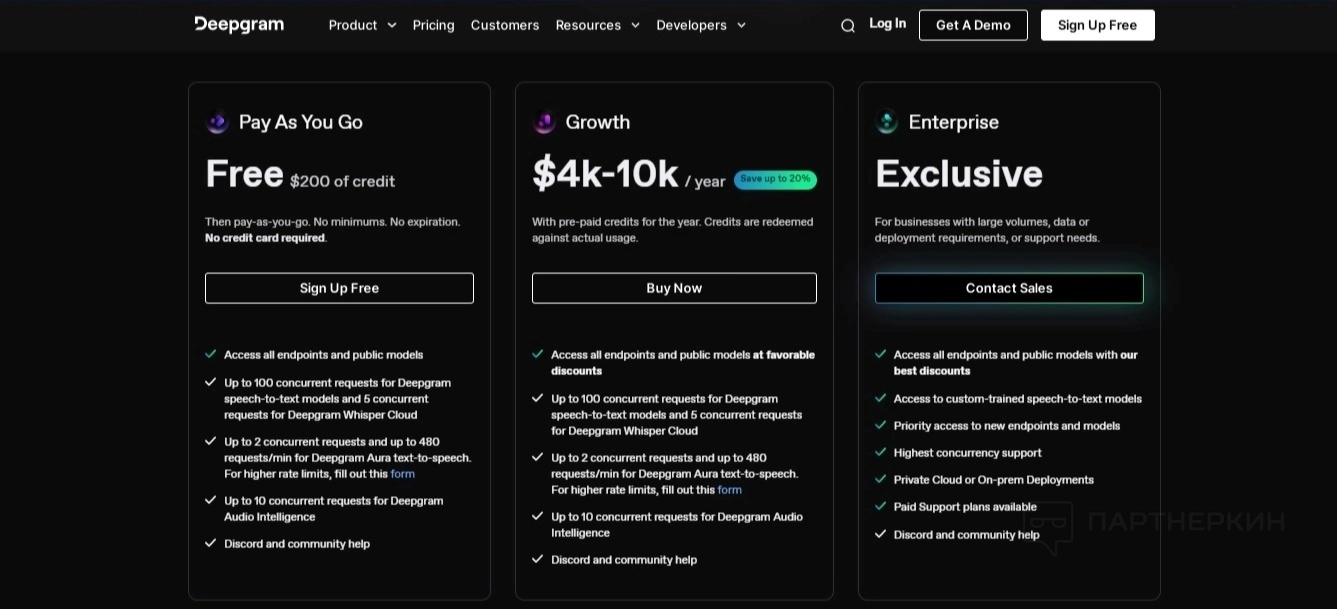1337x609 pixels.
Task: Click the Contact Sales button
Action: point(1009,288)
